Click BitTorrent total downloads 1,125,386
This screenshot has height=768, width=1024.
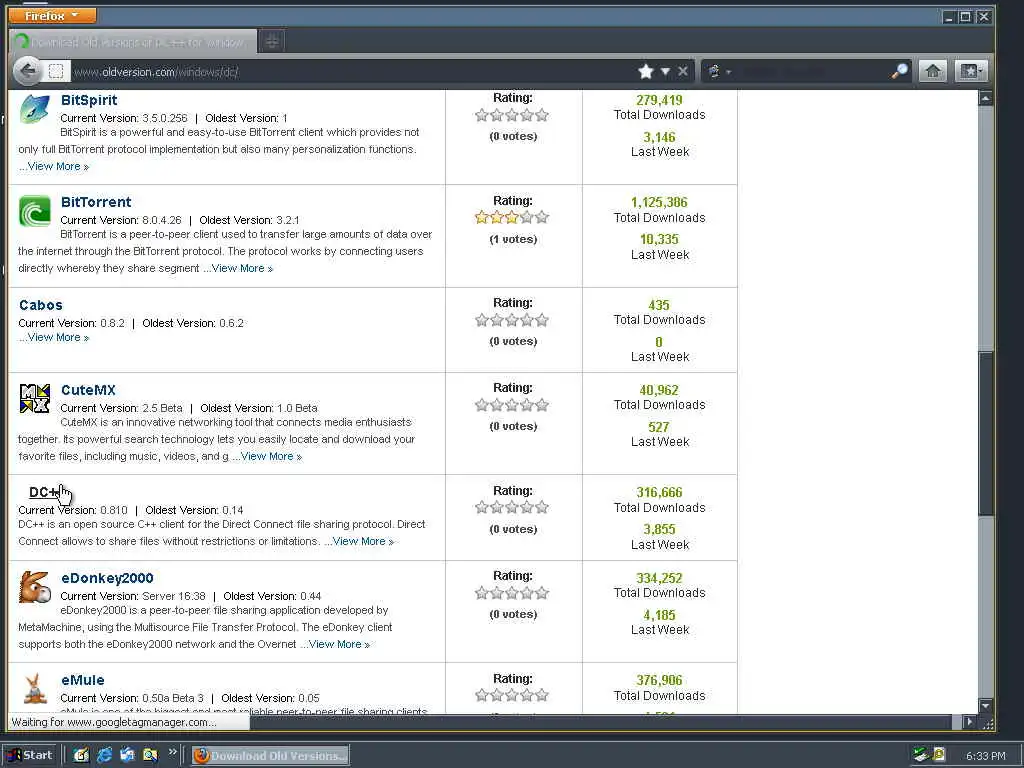(x=659, y=202)
